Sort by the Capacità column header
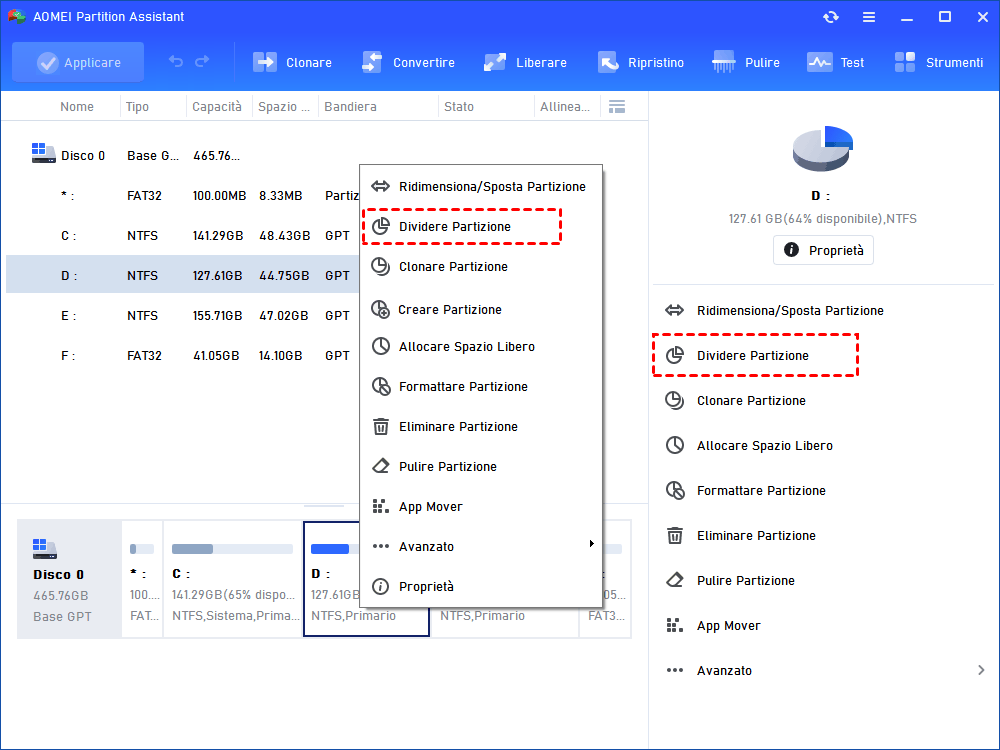Image resolution: width=1000 pixels, height=750 pixels. click(x=217, y=107)
